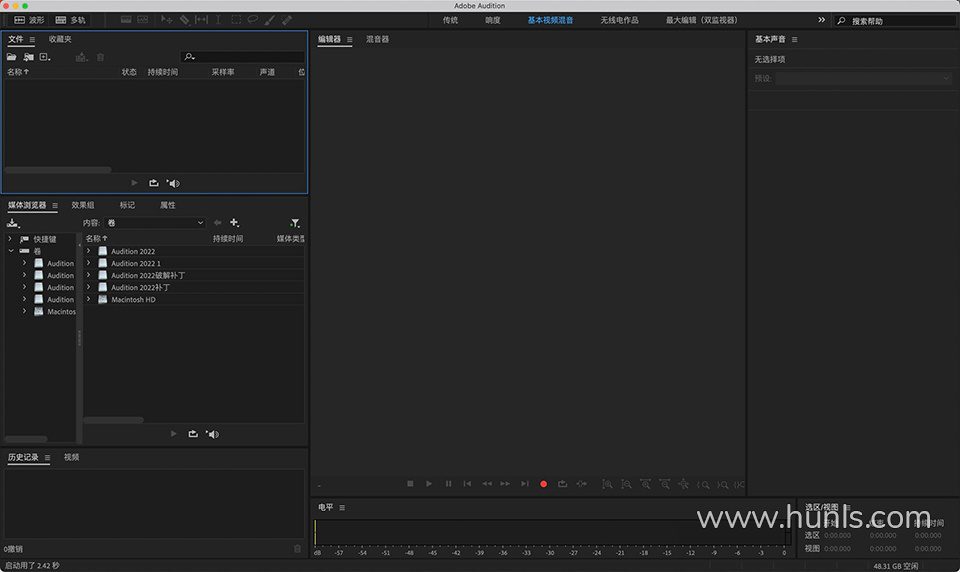
Task: Click the Files panel search field
Action: click(242, 57)
